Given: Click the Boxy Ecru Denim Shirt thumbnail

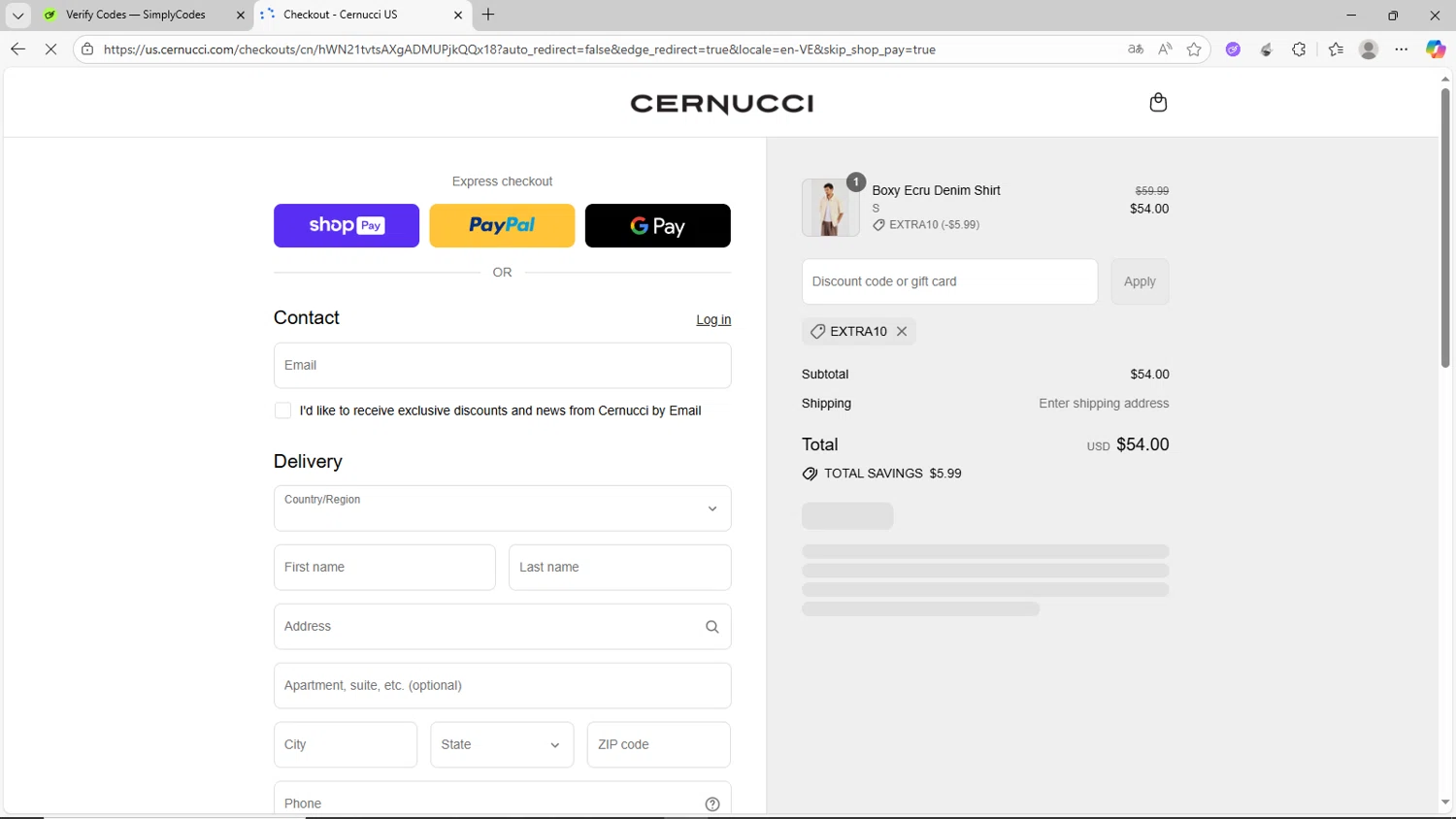Looking at the screenshot, I should coord(830,208).
